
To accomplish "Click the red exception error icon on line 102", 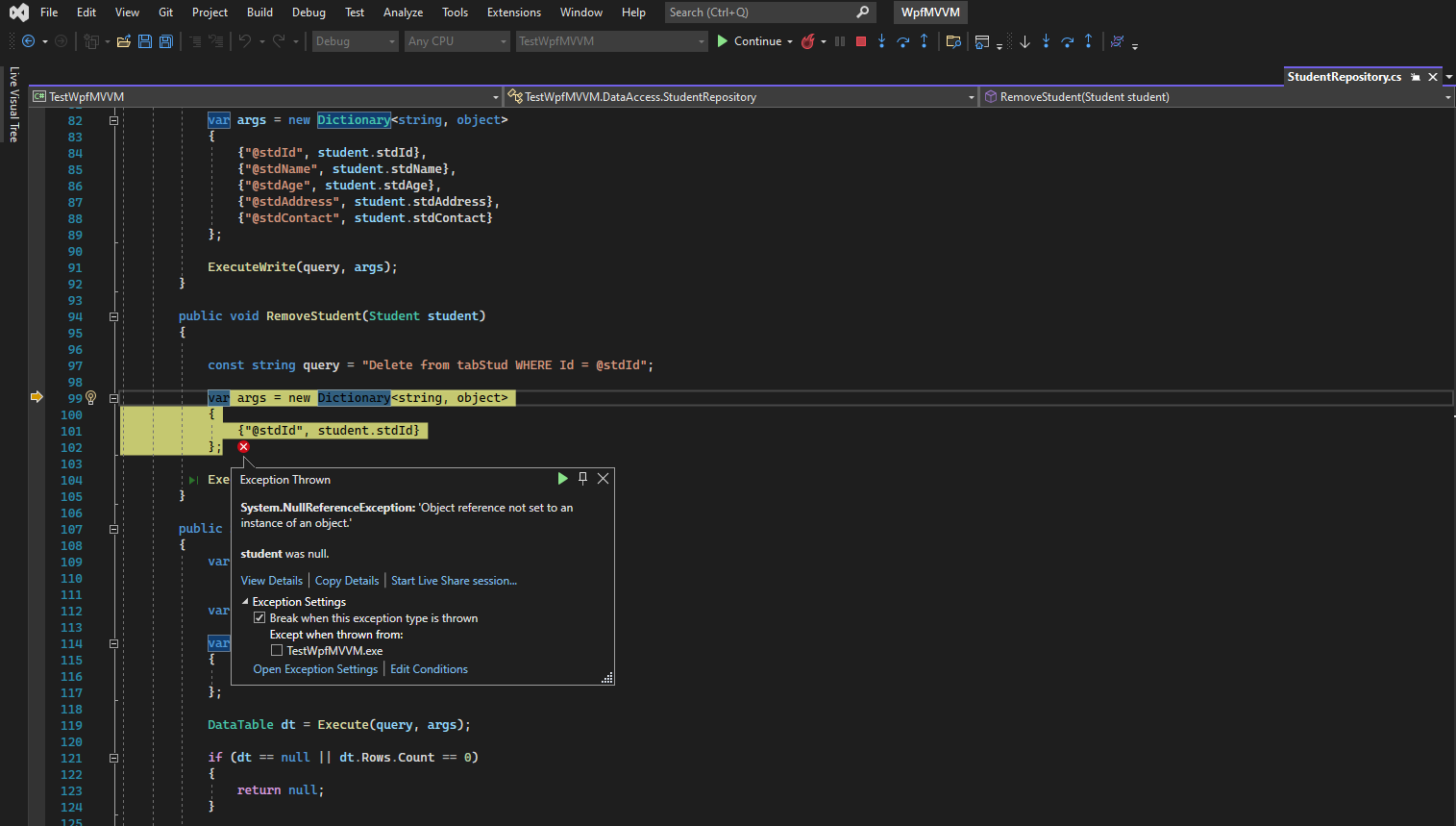I will [243, 447].
